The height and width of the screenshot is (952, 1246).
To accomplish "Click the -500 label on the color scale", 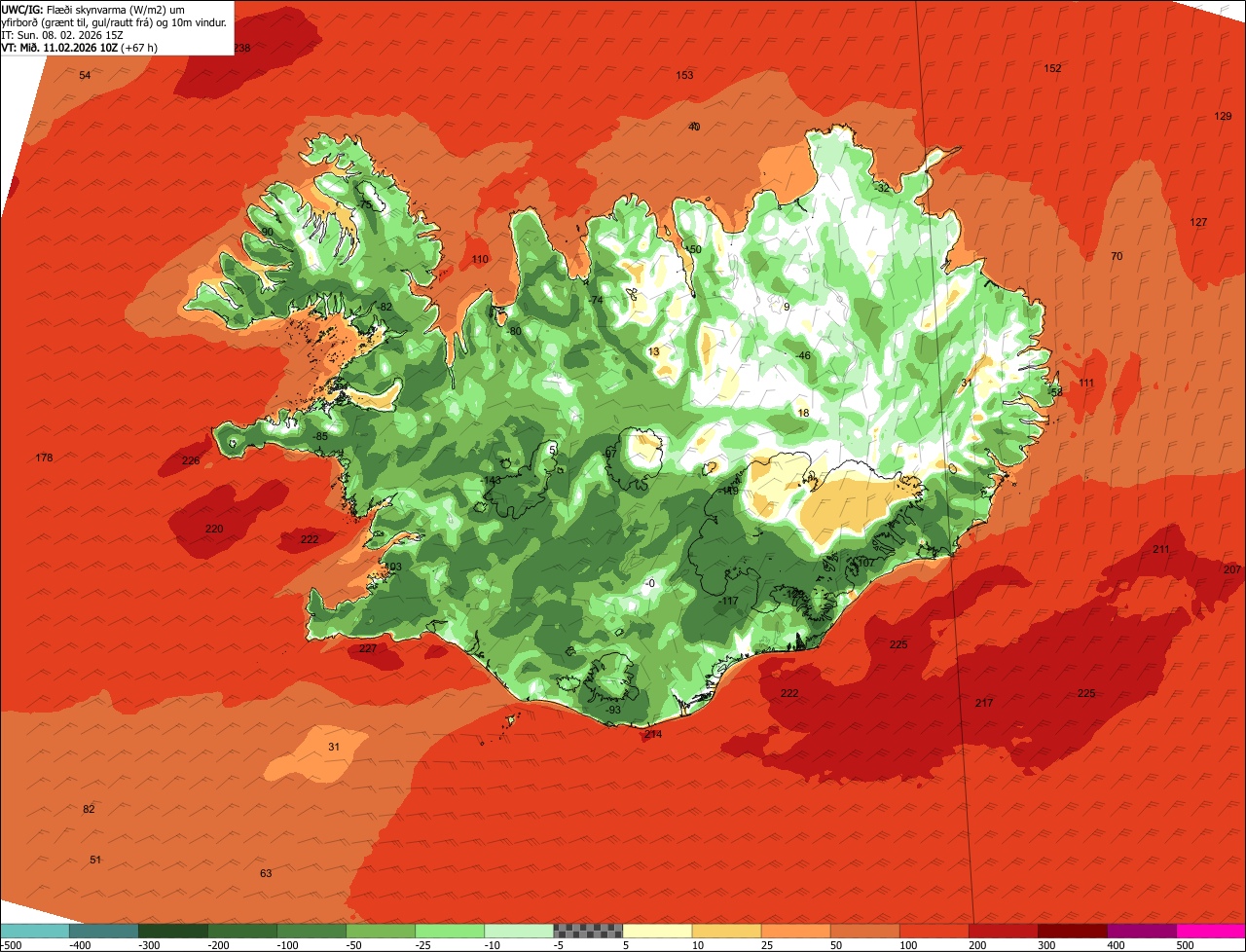I will pos(11,944).
